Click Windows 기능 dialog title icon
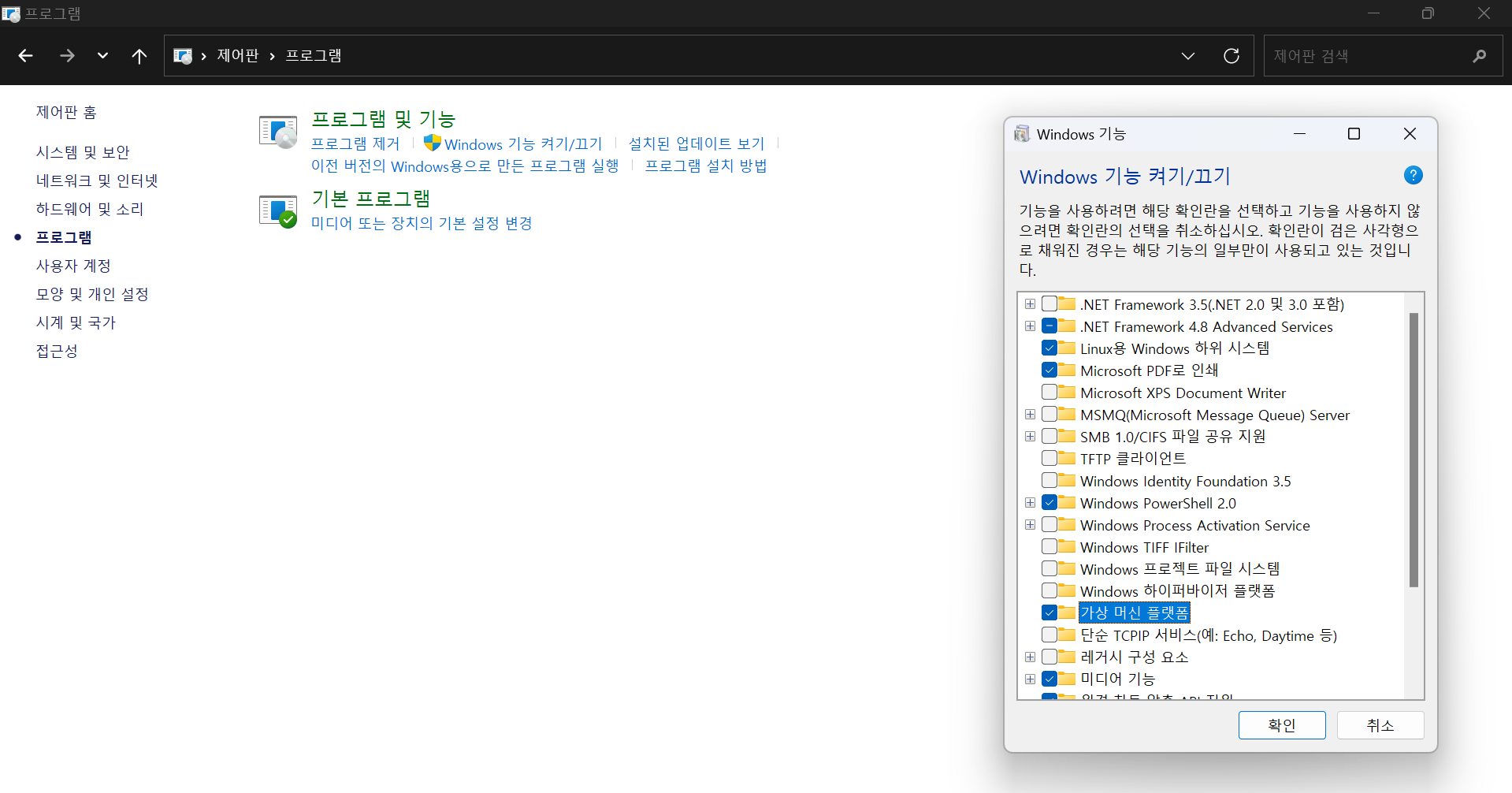1512x793 pixels. [x=1022, y=134]
